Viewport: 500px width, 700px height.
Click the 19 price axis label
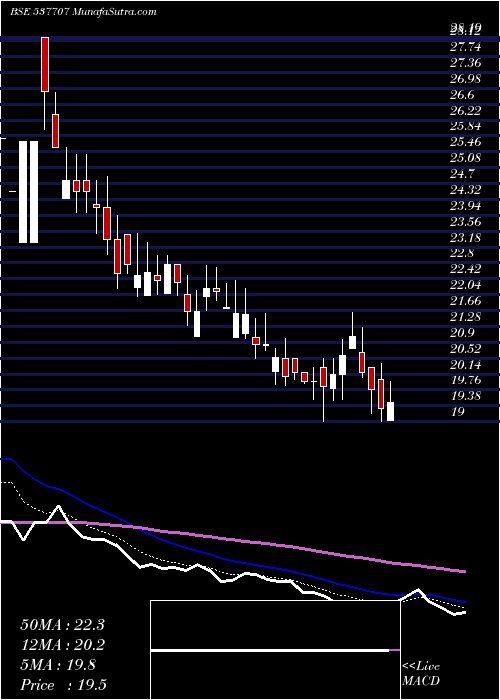[x=458, y=412]
